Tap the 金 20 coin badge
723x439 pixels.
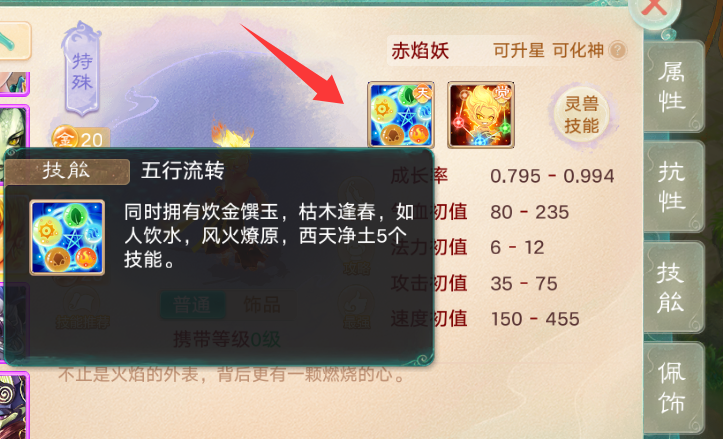pos(81,138)
